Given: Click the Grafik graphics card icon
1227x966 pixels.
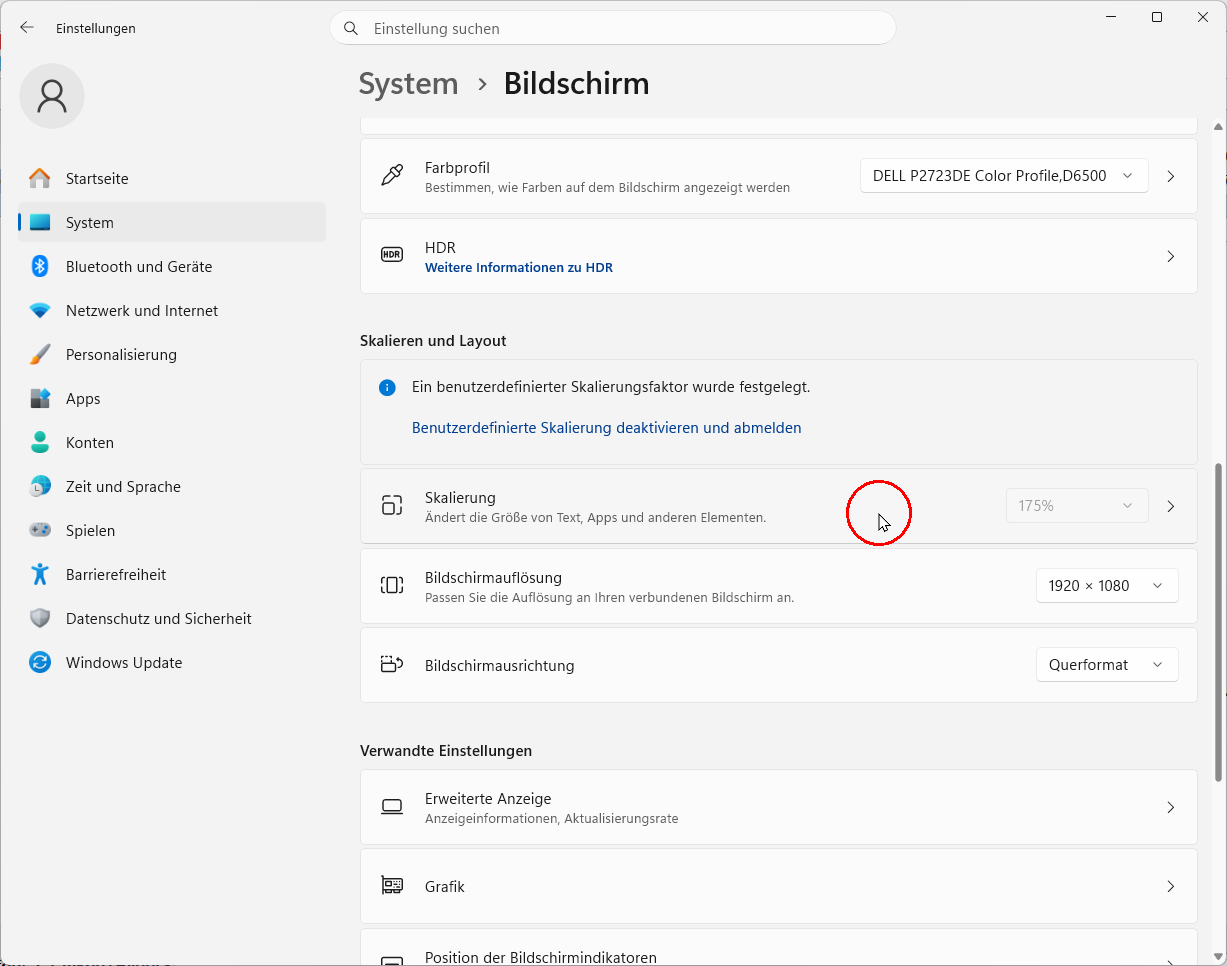Looking at the screenshot, I should pos(392,886).
